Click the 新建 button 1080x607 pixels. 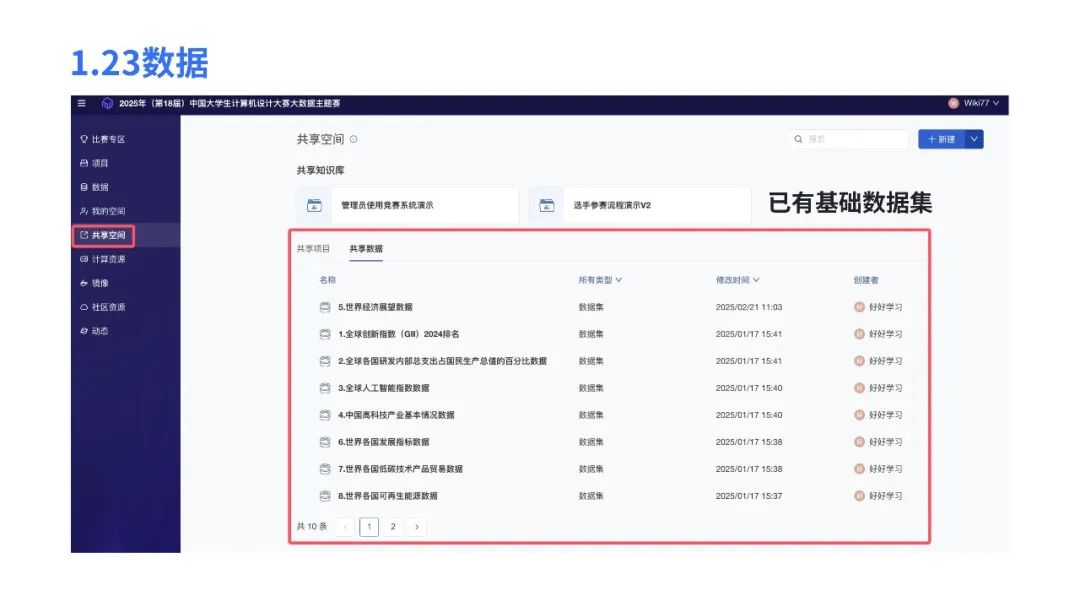click(941, 139)
